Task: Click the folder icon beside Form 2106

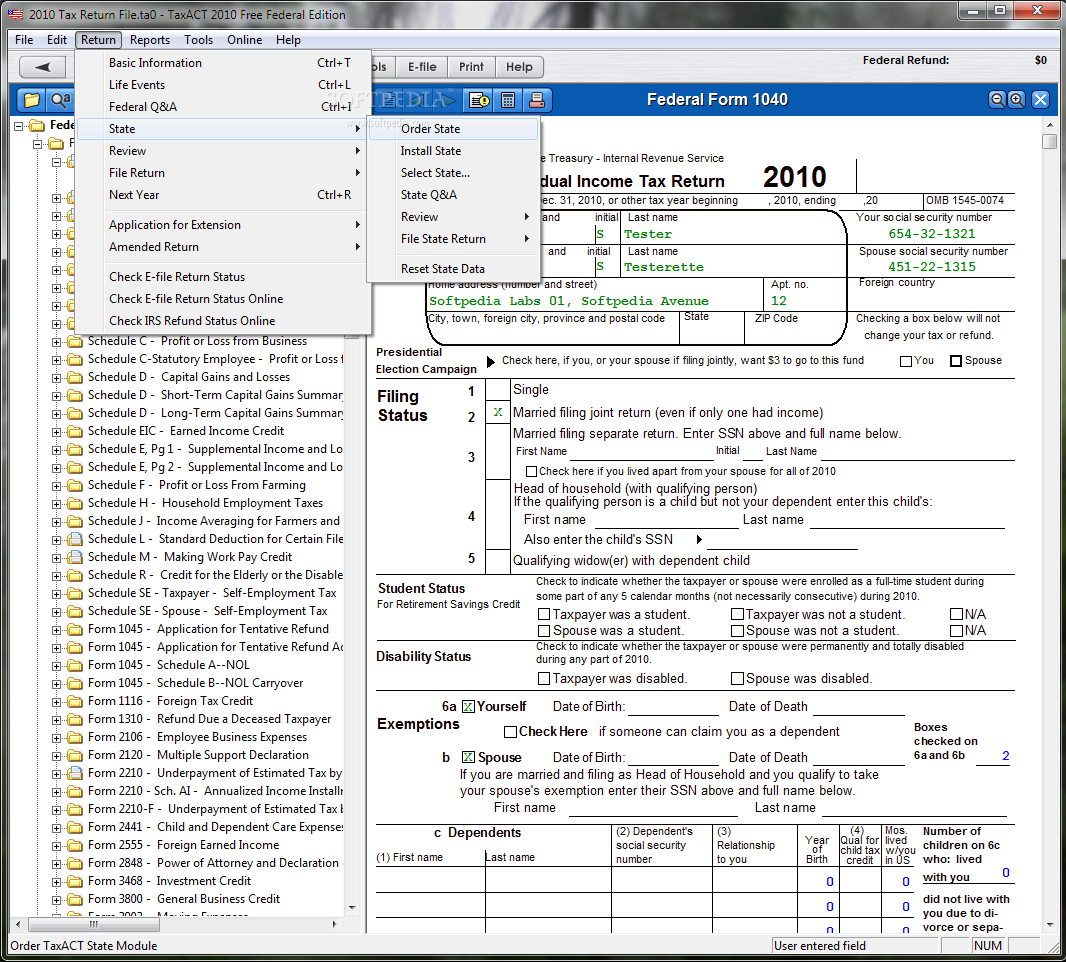Action: click(75, 737)
